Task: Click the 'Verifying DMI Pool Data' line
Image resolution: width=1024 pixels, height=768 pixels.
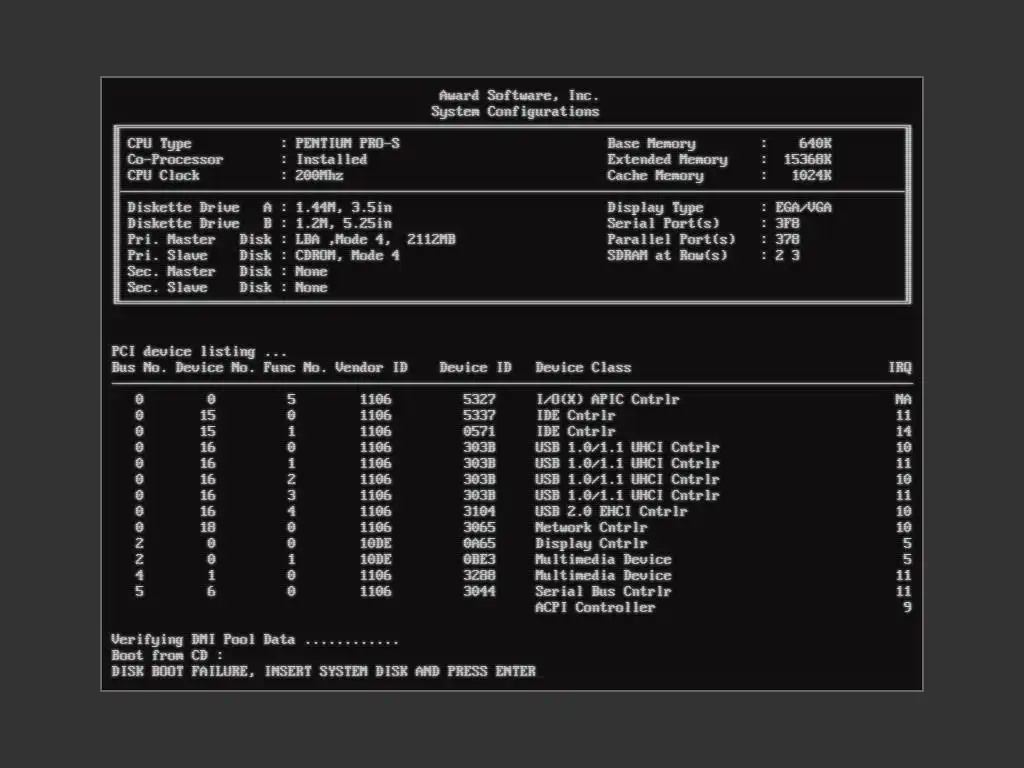Action: [255, 639]
